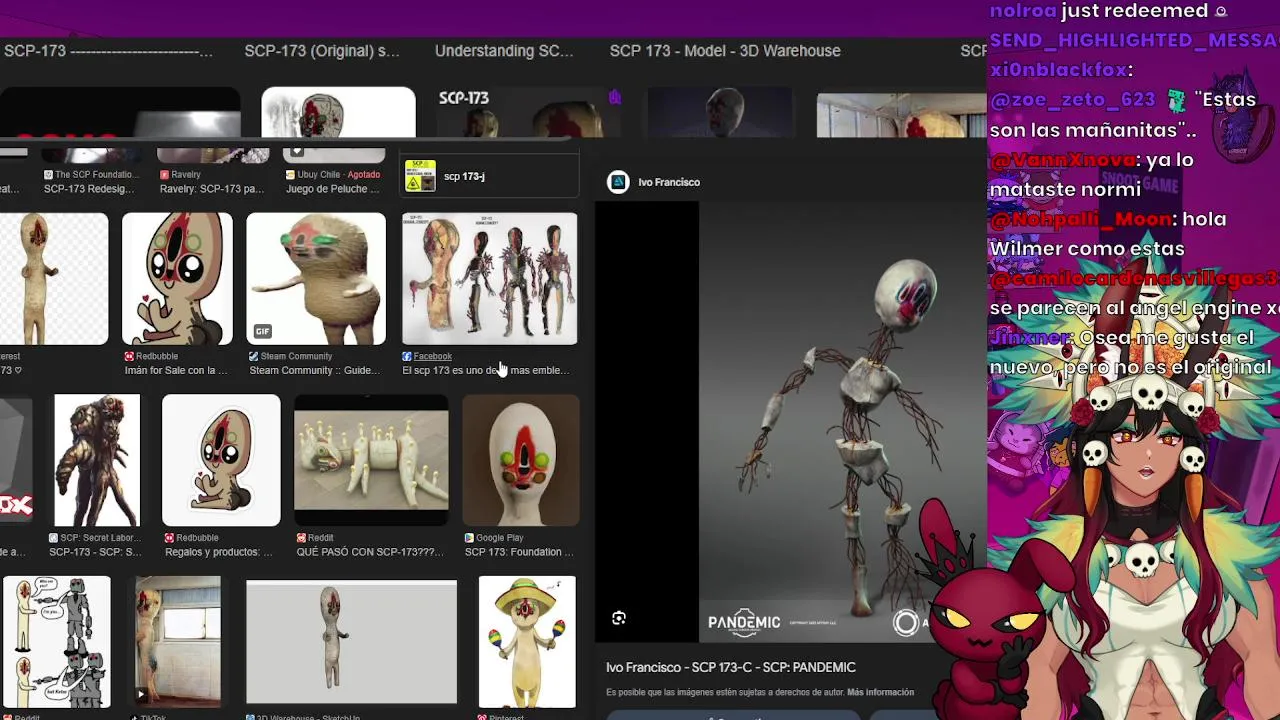The width and height of the screenshot is (1280, 720).
Task: Click the purple icon beside SCP-173 top thumbnail
Action: [615, 97]
